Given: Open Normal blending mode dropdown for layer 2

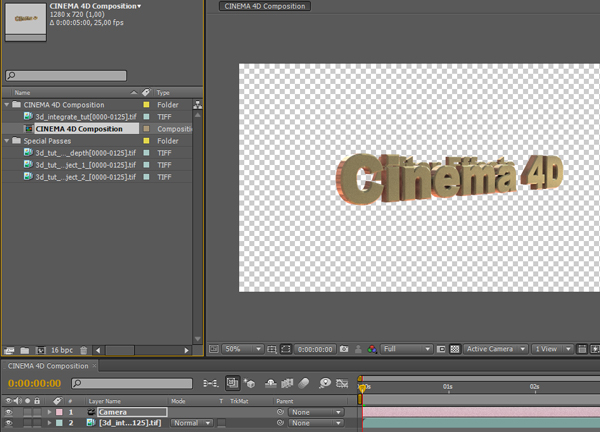Looking at the screenshot, I should click(192, 423).
